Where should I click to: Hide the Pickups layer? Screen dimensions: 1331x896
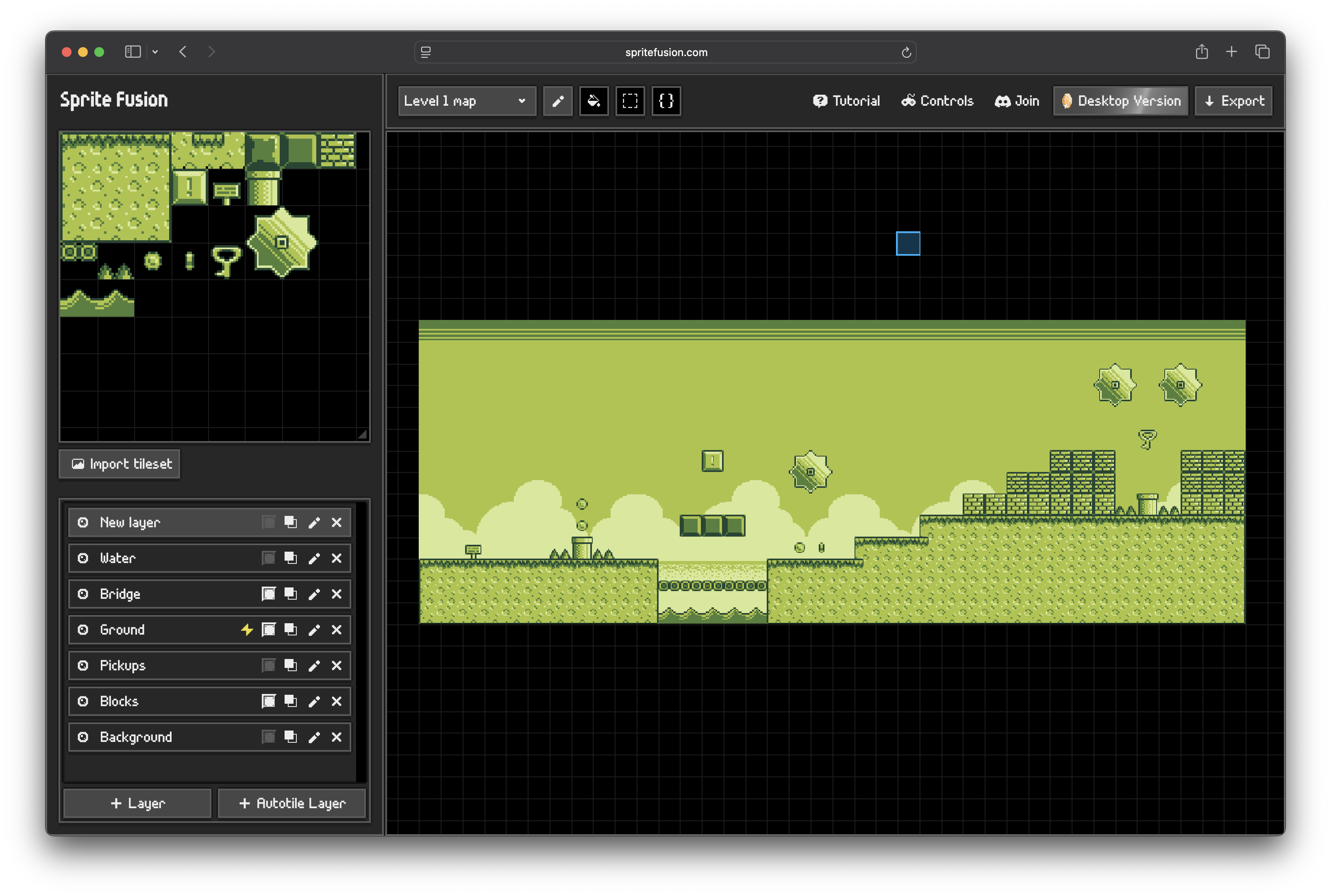coord(83,666)
